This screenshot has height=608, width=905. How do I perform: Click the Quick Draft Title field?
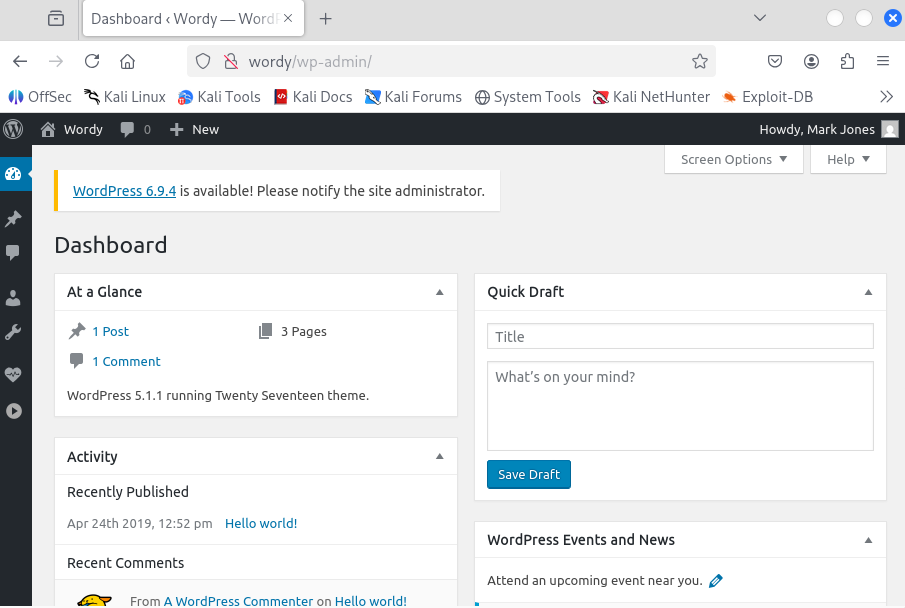680,337
